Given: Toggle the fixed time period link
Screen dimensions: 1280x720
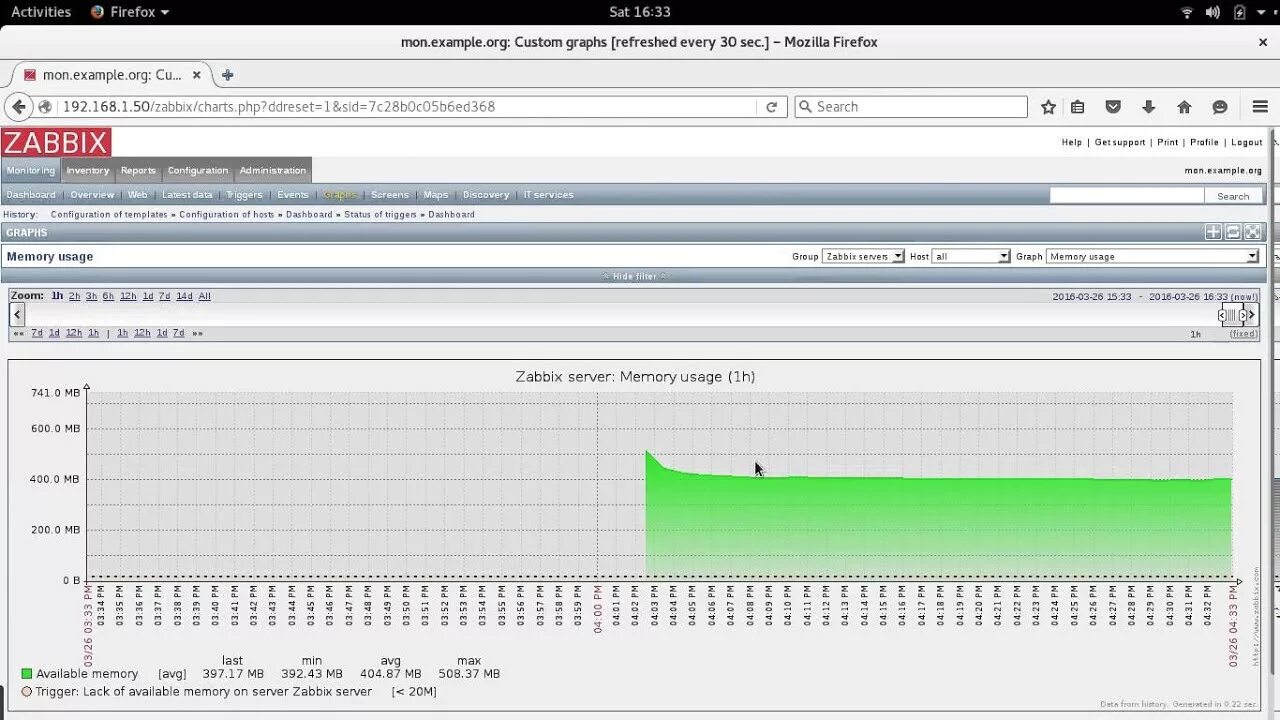Looking at the screenshot, I should [x=1244, y=334].
